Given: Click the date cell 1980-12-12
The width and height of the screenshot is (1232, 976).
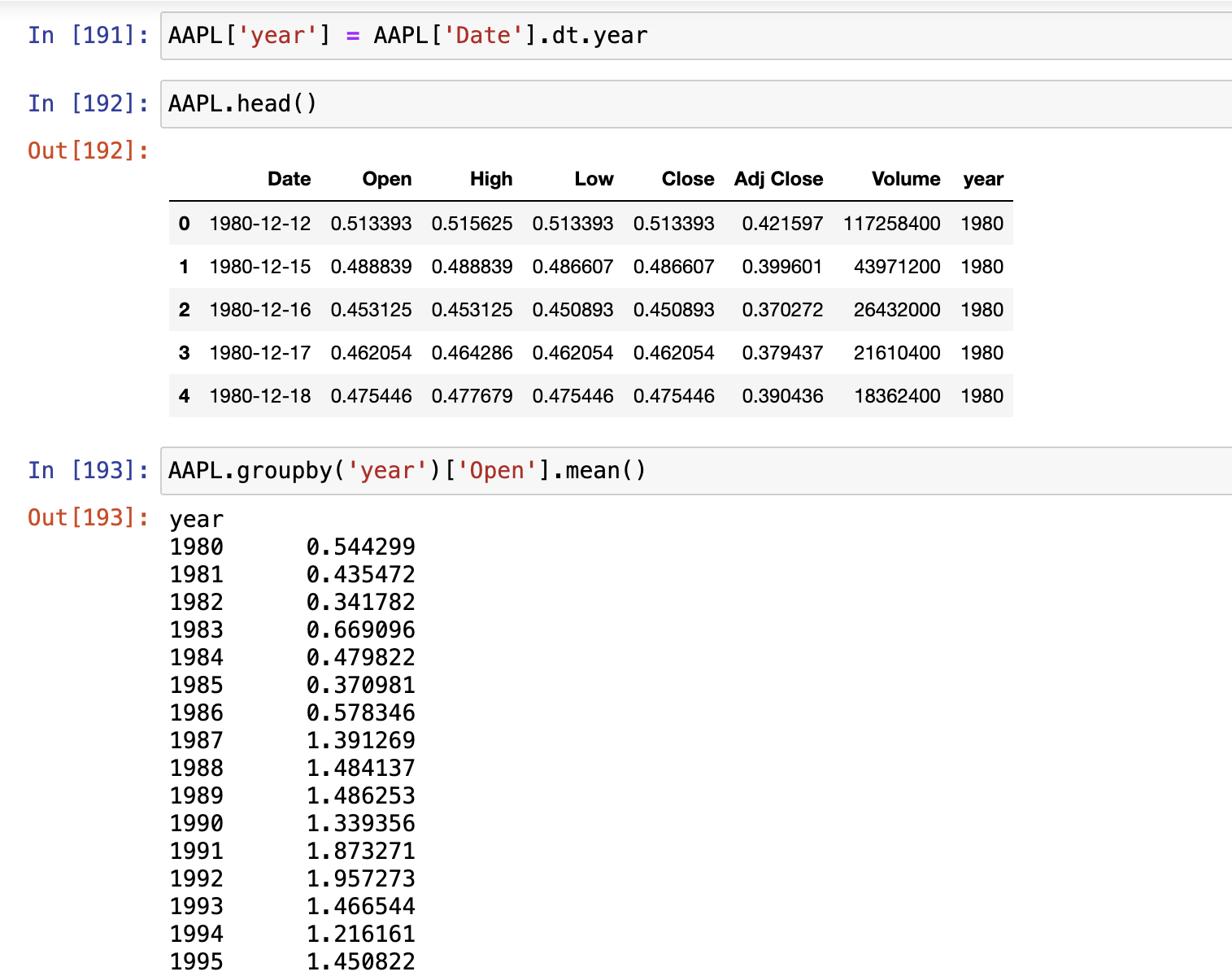Looking at the screenshot, I should (x=260, y=224).
